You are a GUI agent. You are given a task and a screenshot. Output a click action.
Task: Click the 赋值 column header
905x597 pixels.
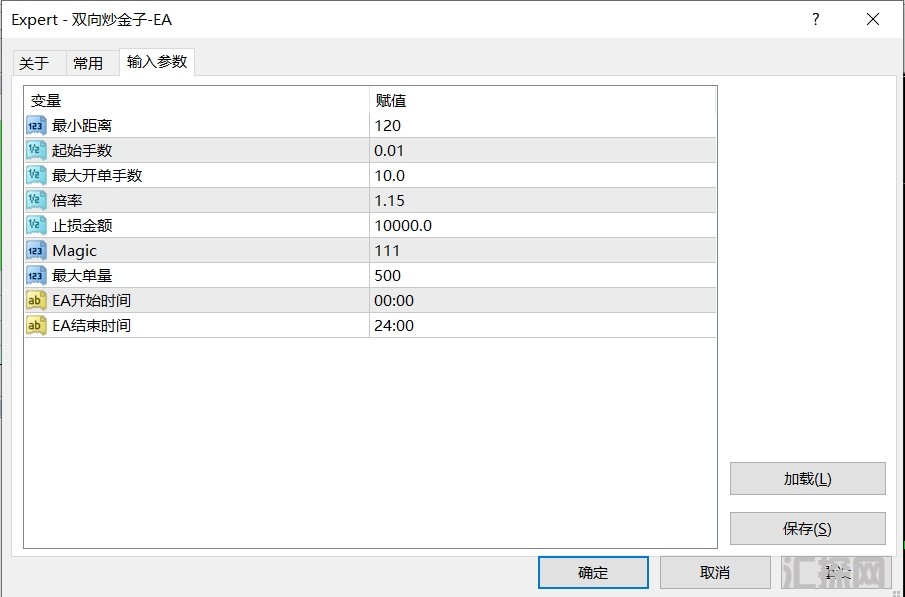click(391, 100)
